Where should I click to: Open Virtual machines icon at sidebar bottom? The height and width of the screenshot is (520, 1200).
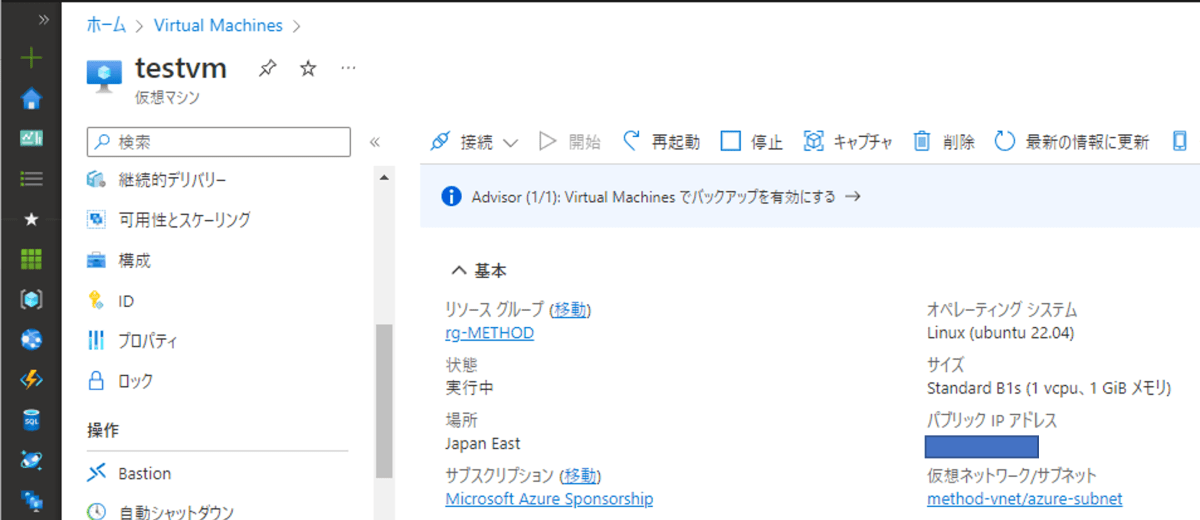pyautogui.click(x=32, y=499)
